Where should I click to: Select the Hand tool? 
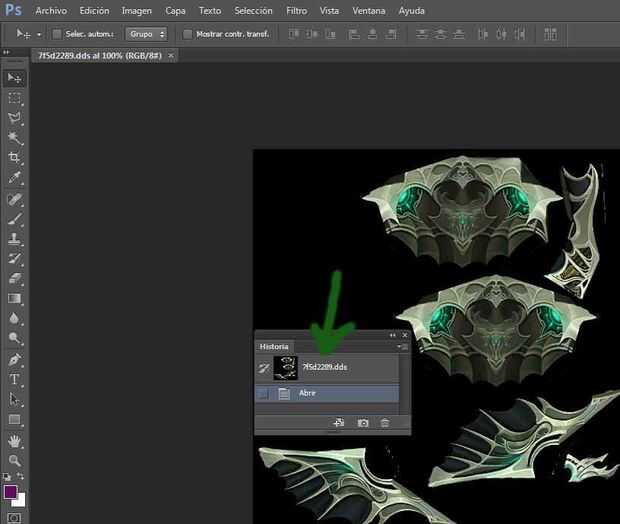[x=14, y=441]
